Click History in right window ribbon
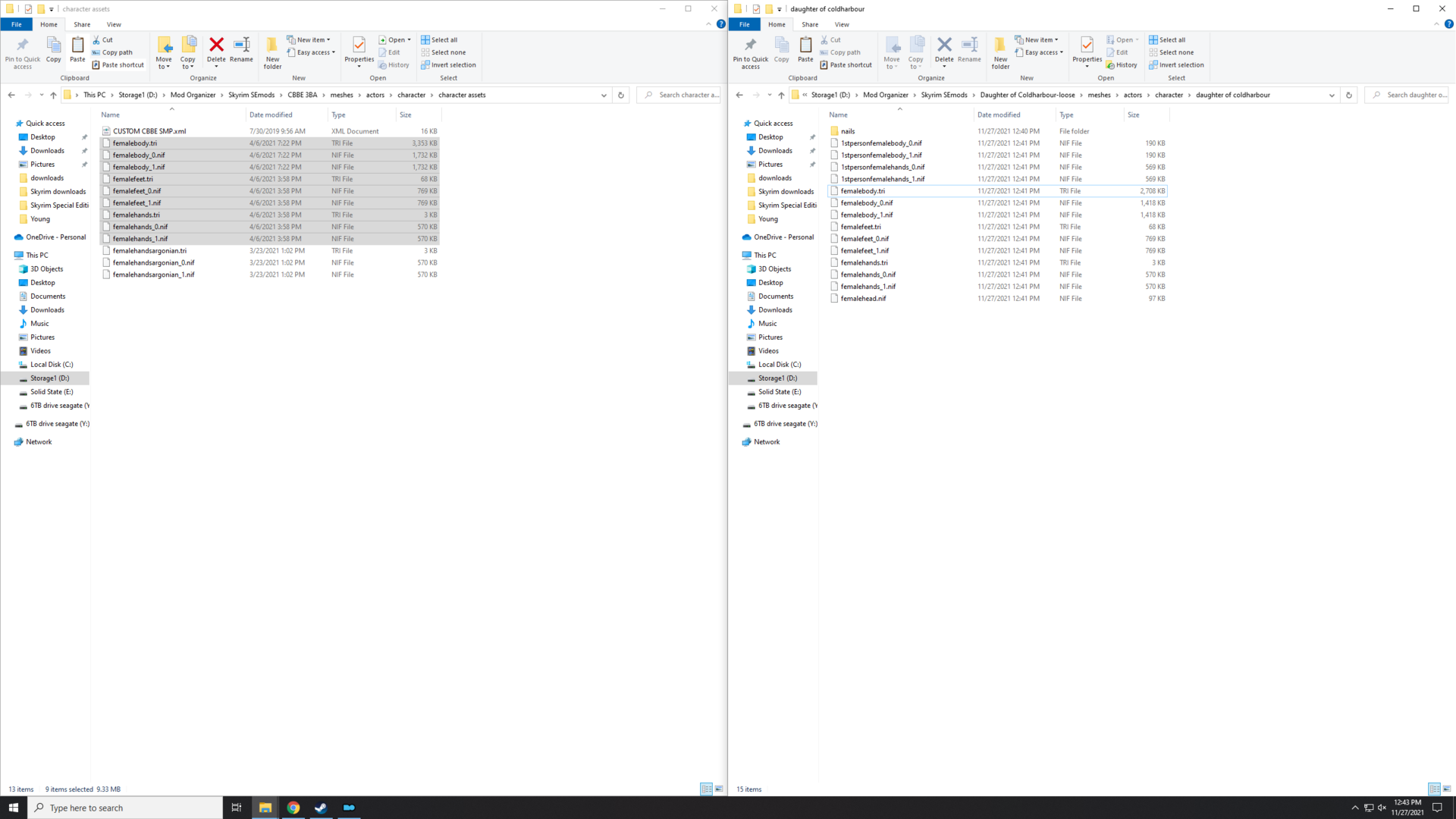Image resolution: width=1456 pixels, height=819 pixels. click(1122, 65)
